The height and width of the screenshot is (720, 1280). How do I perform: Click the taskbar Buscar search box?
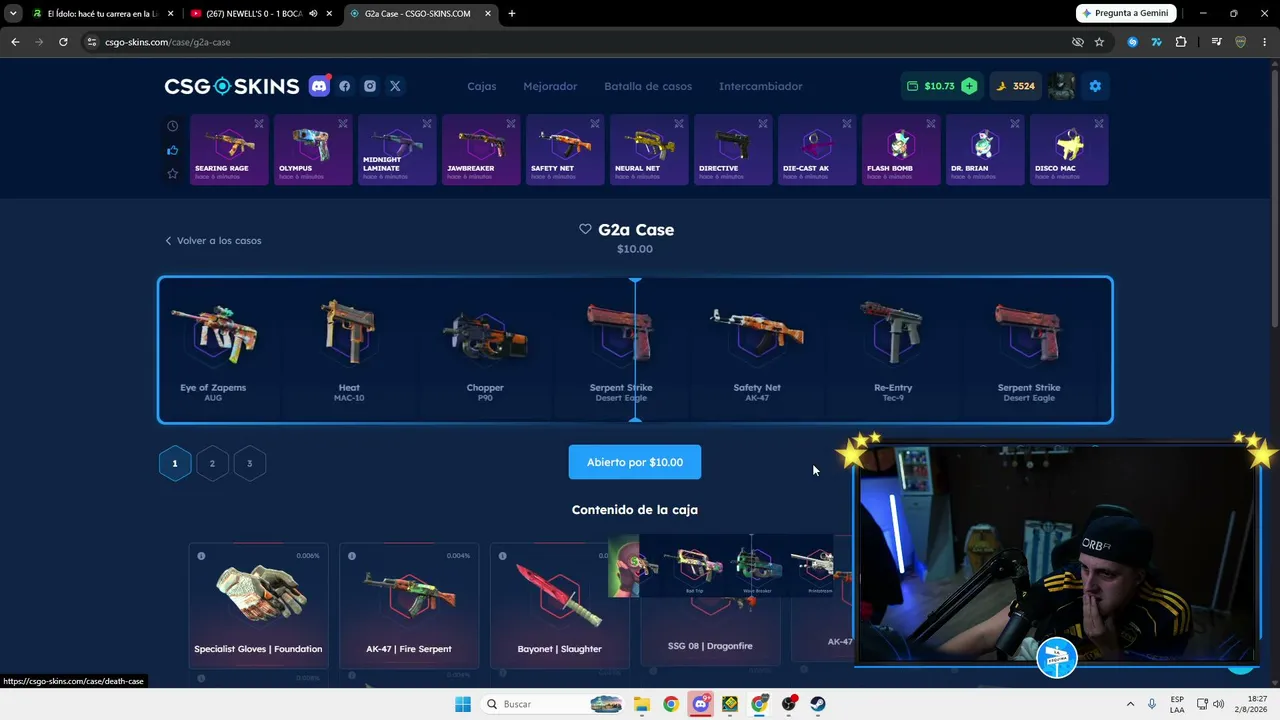point(553,704)
